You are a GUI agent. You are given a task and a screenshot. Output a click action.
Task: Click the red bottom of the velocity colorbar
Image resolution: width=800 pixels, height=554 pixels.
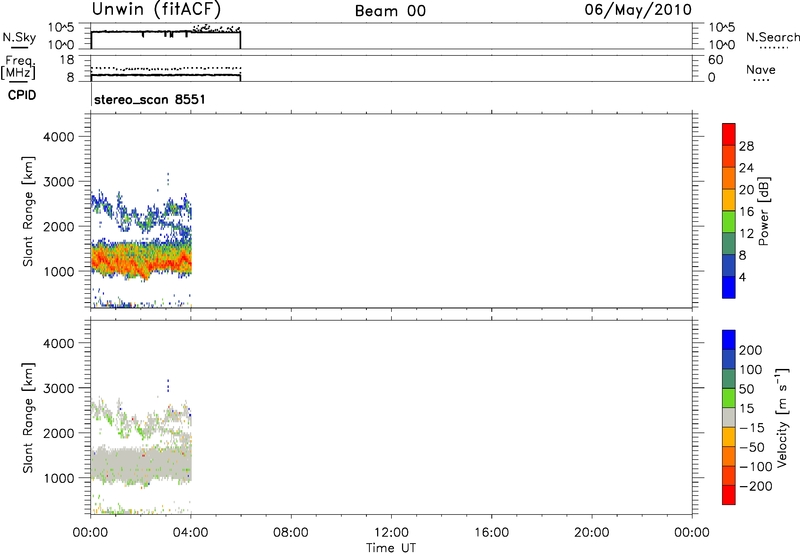tap(729, 495)
